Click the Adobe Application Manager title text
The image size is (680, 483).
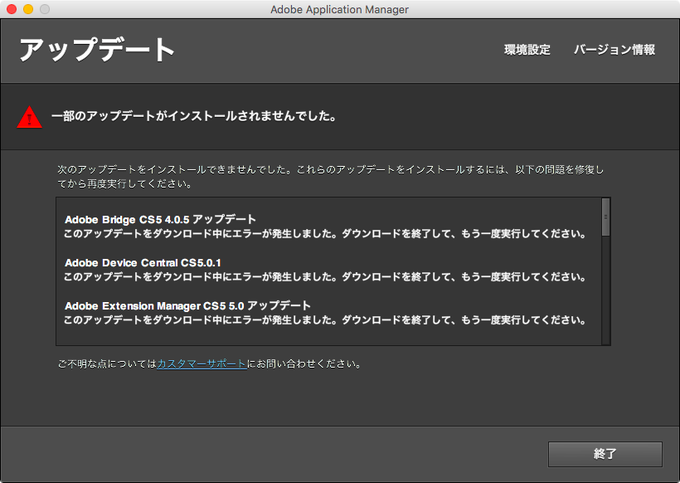(340, 9)
